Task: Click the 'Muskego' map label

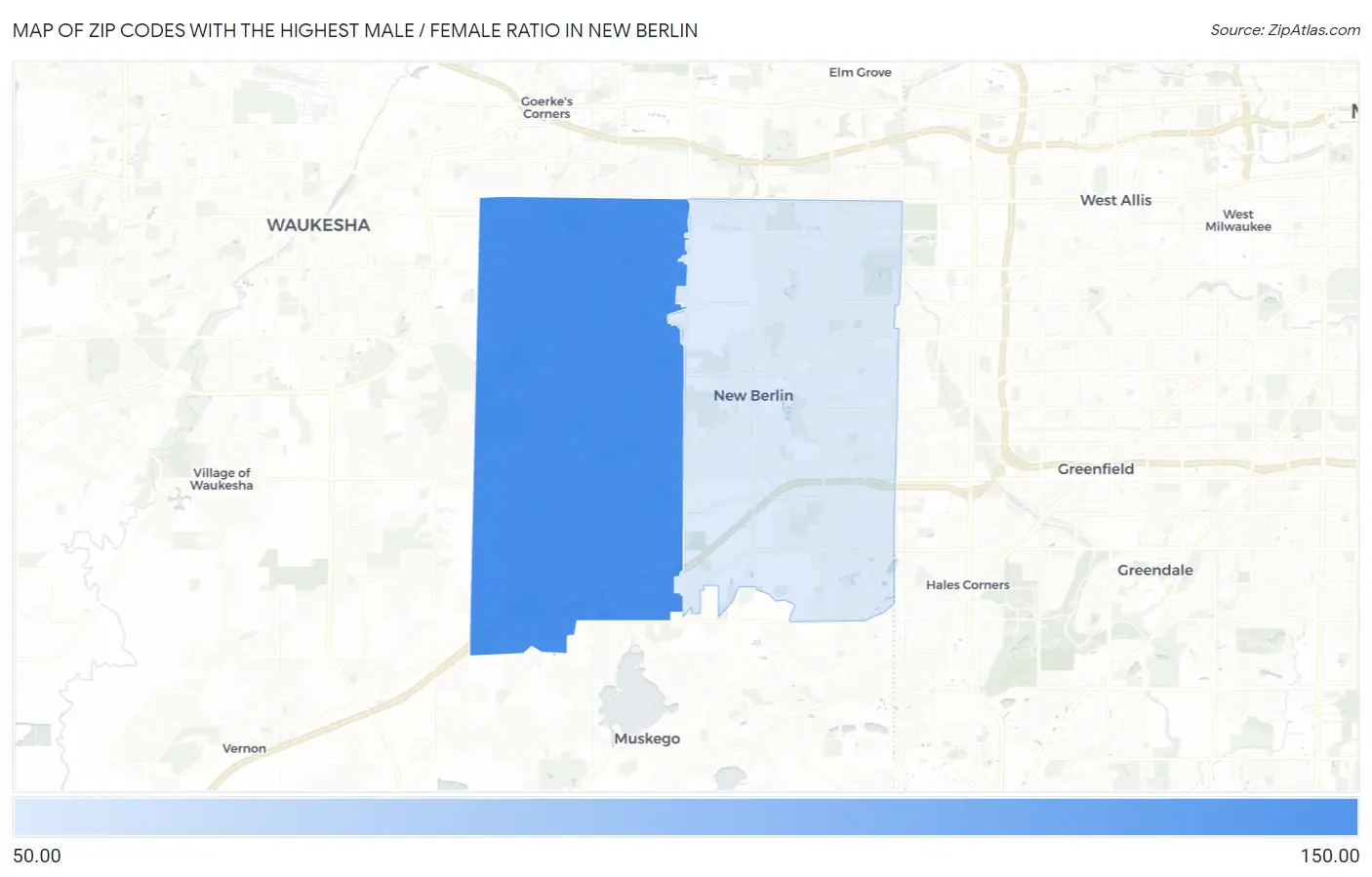Action: (647, 738)
